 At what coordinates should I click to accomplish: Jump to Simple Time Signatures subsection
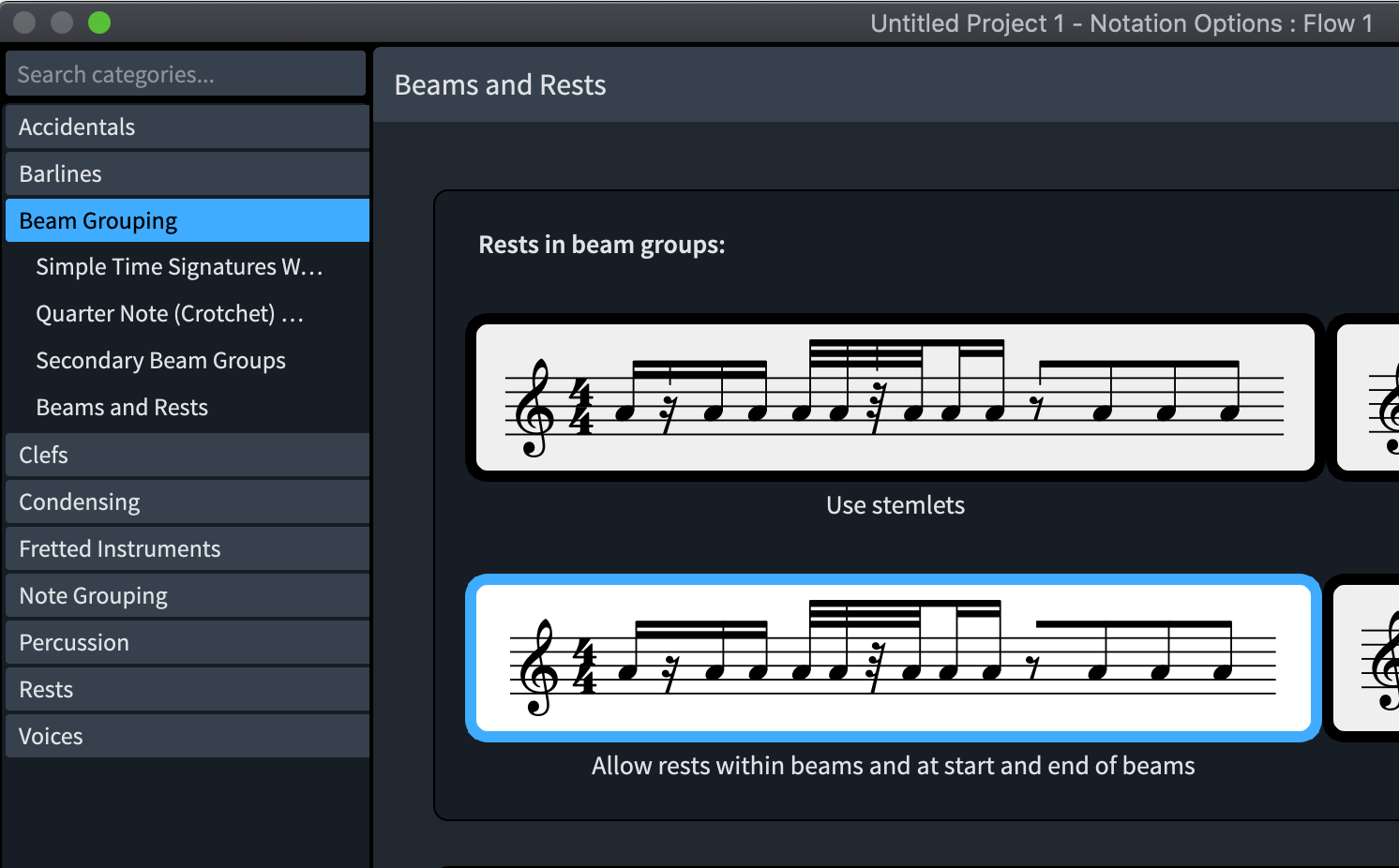point(179,267)
